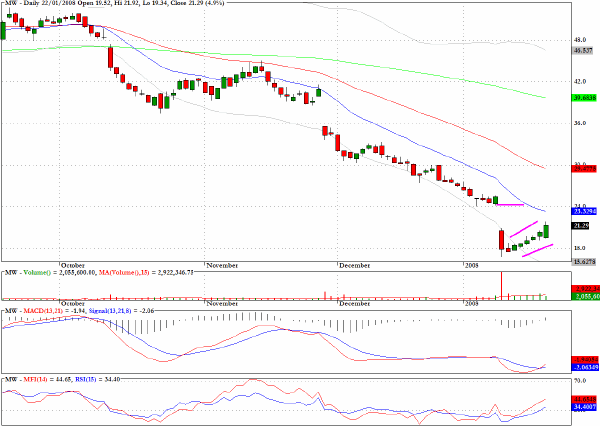600x426 pixels.
Task: Click November label beneath the price chart
Action: point(222,265)
